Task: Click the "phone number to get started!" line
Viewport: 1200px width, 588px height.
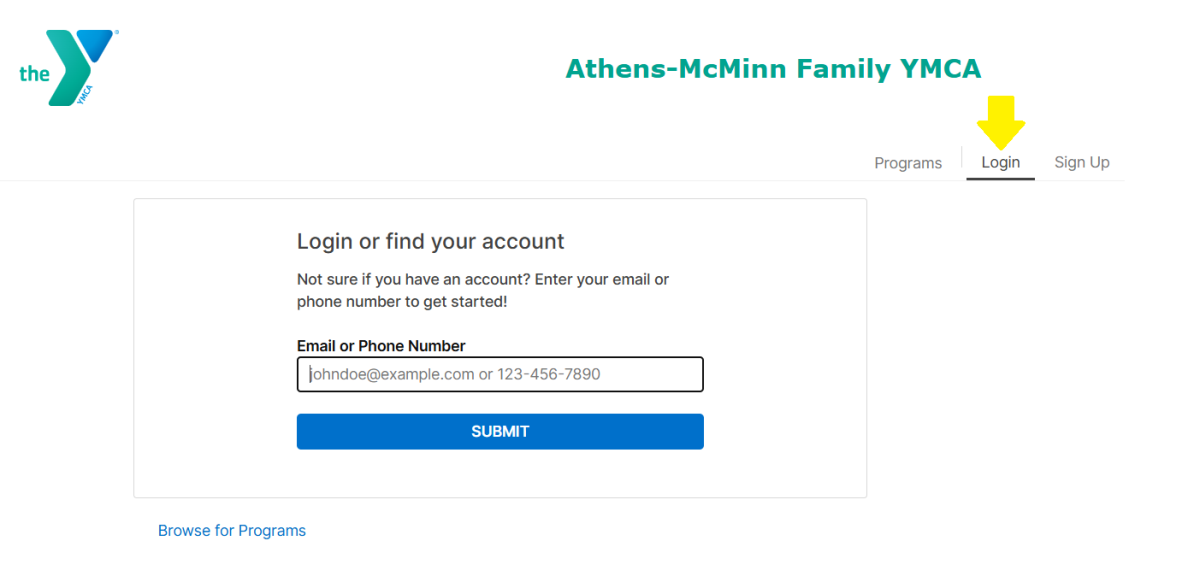Action: (x=402, y=301)
